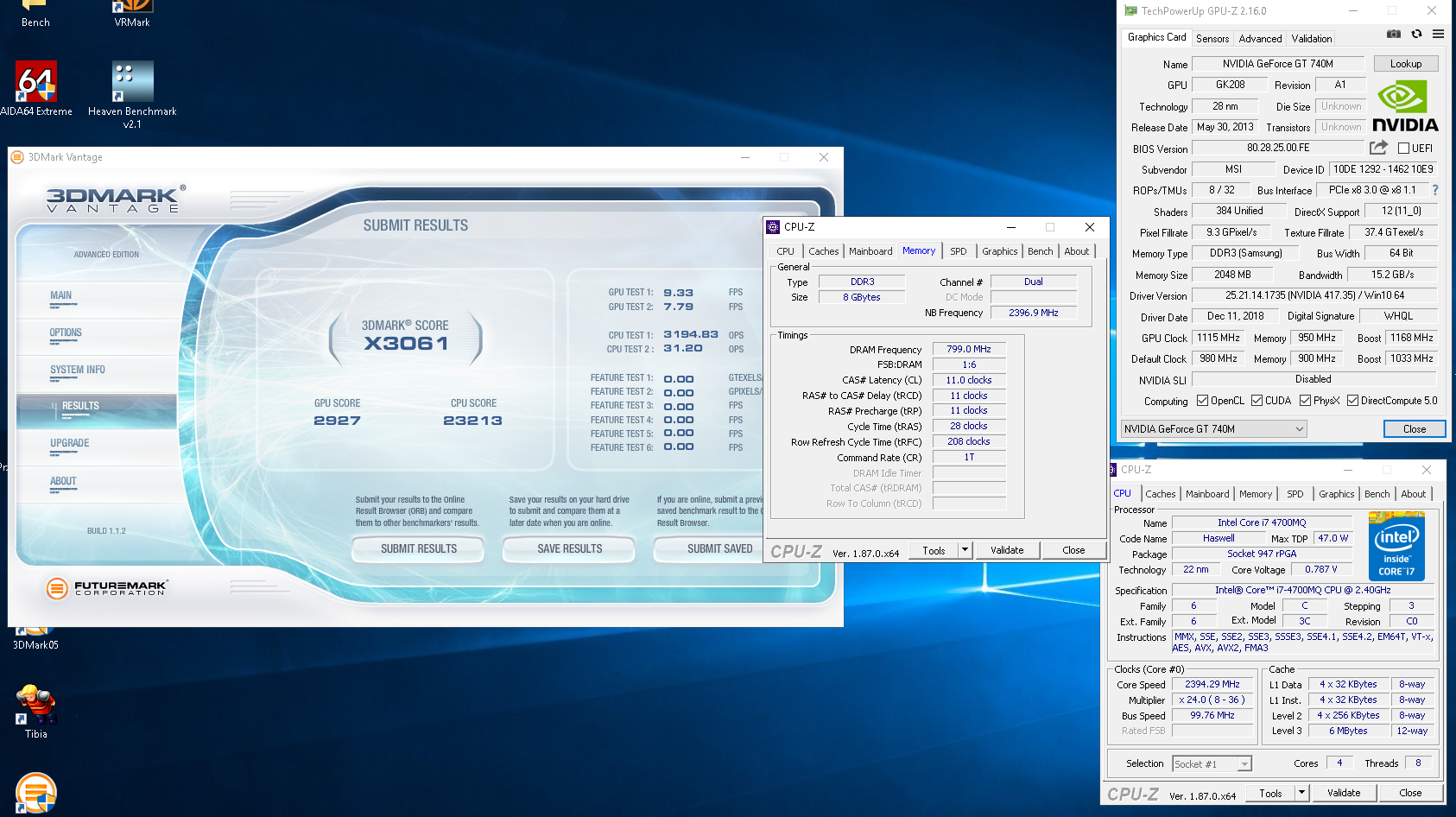Click the BIOS share/export icon in GPU-Z
Screen dimensions: 1456x817
pyautogui.click(x=1378, y=148)
